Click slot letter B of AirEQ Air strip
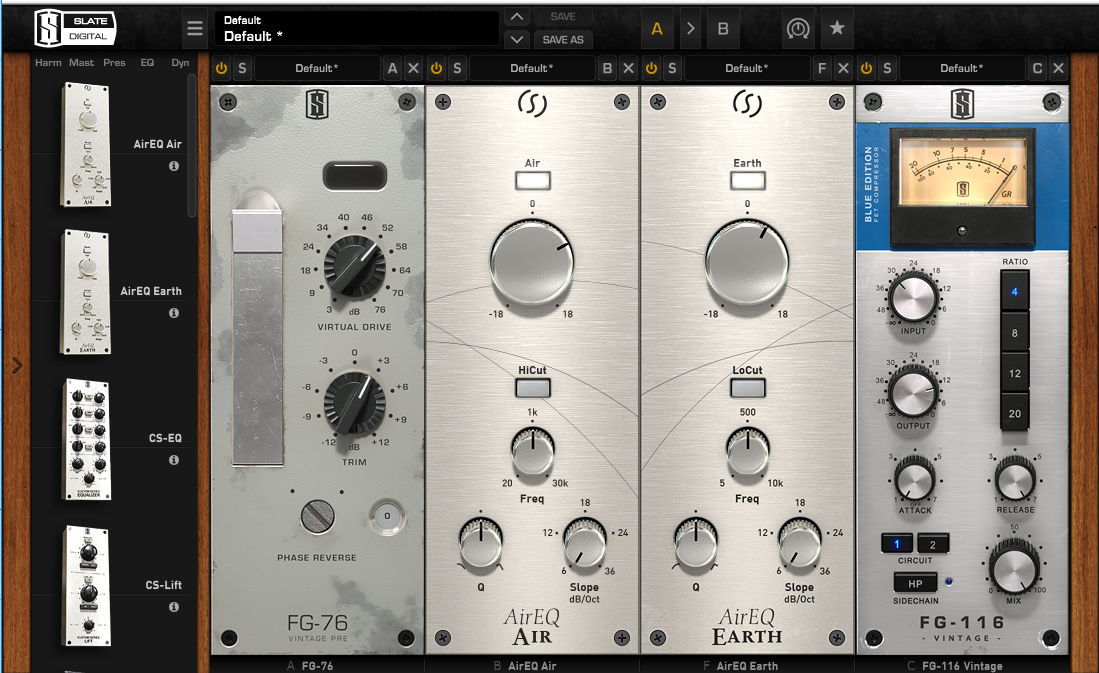The width and height of the screenshot is (1099, 673). pyautogui.click(x=607, y=68)
